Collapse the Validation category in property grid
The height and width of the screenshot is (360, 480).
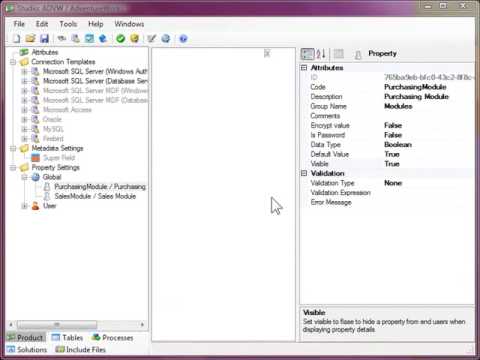pyautogui.click(x=304, y=173)
